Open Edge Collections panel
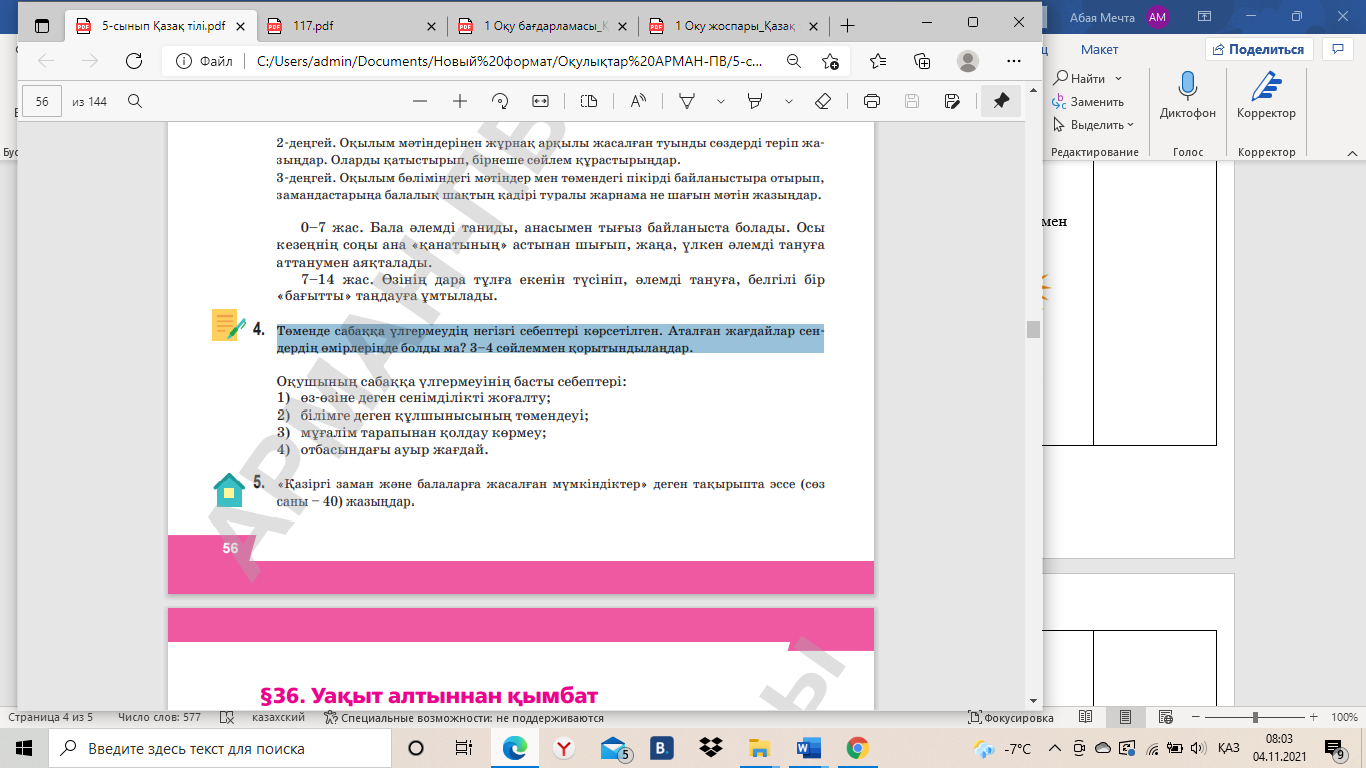Image resolution: width=1366 pixels, height=768 pixels. [922, 61]
